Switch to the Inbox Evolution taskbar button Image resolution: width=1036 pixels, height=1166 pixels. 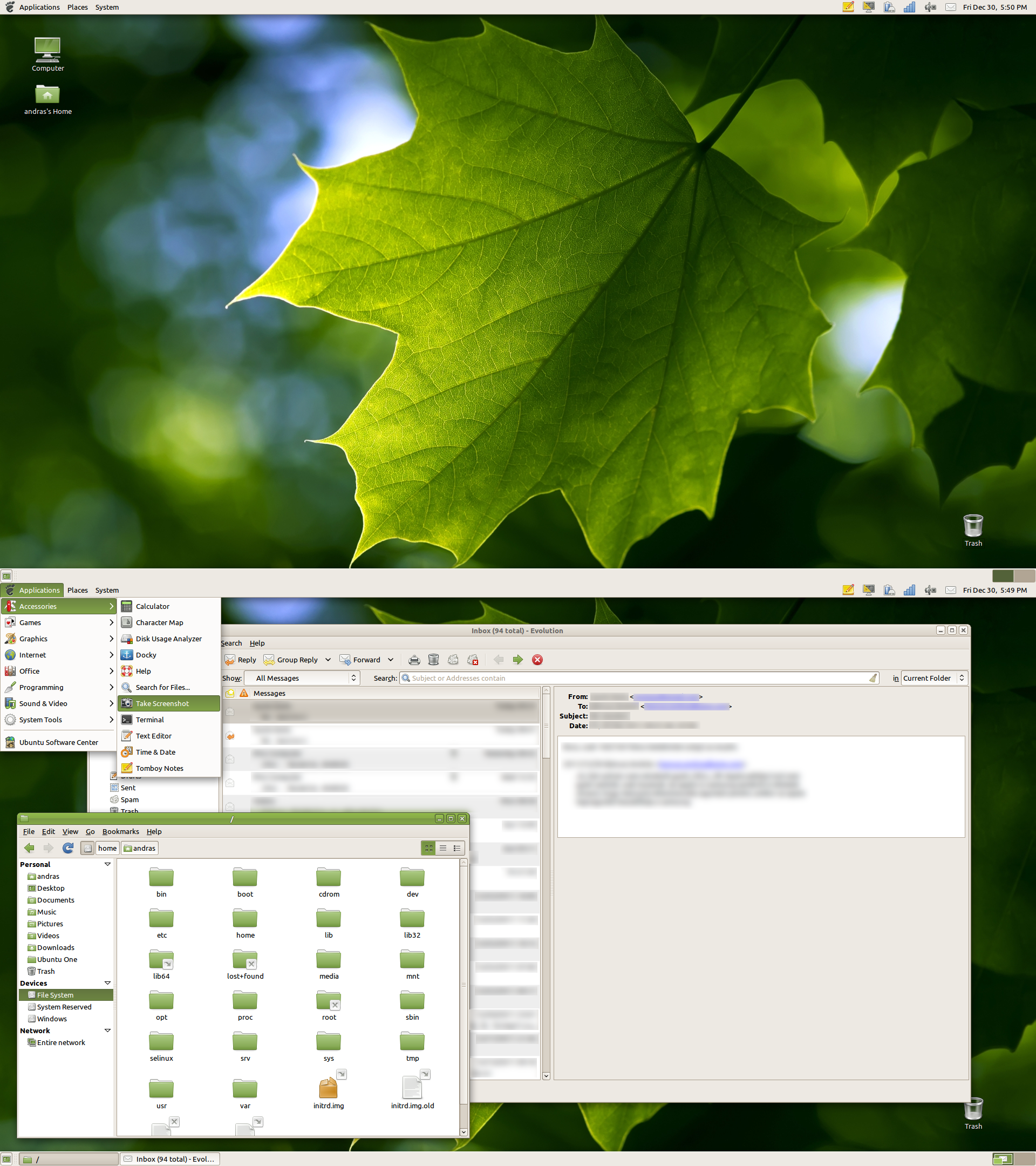[x=170, y=1159]
